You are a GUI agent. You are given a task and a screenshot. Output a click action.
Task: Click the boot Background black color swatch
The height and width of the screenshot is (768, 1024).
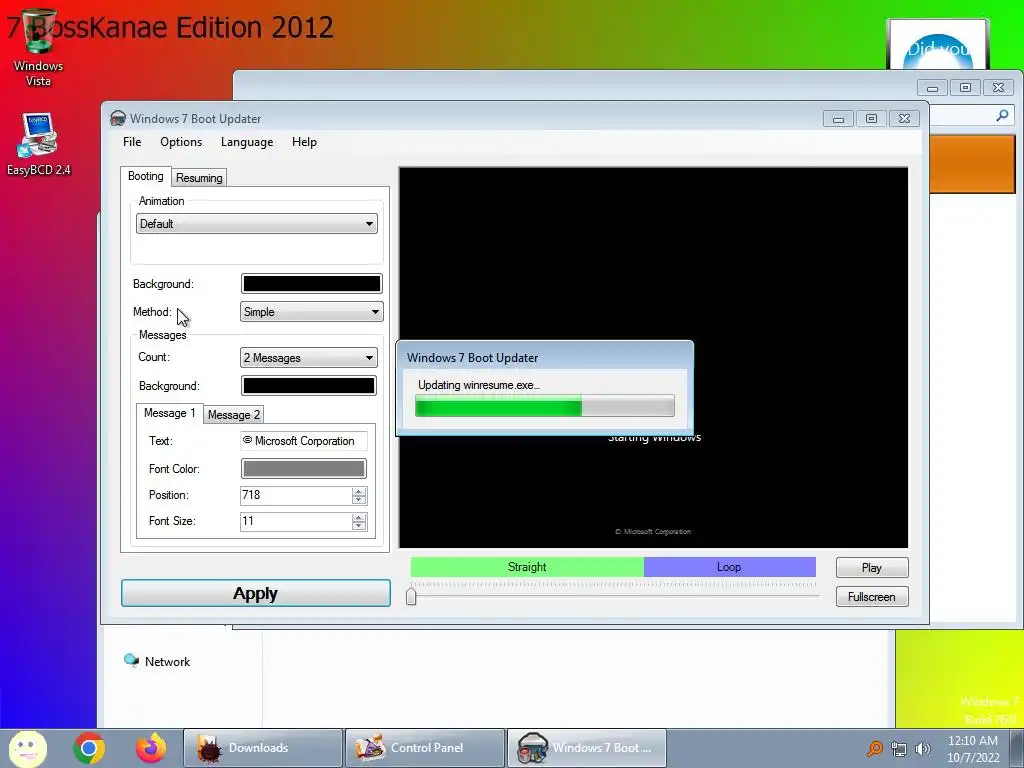(312, 283)
